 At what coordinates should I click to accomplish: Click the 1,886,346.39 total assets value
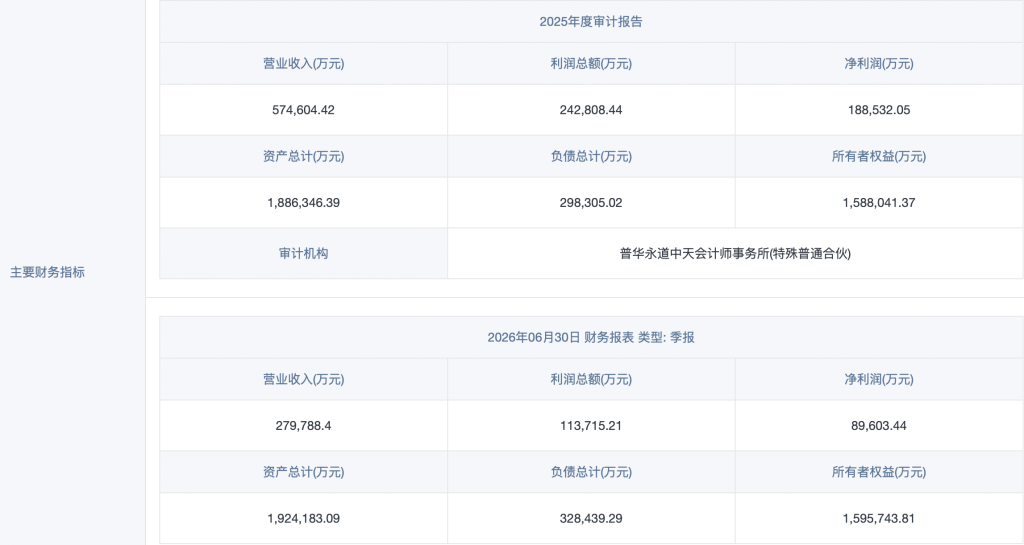click(303, 202)
